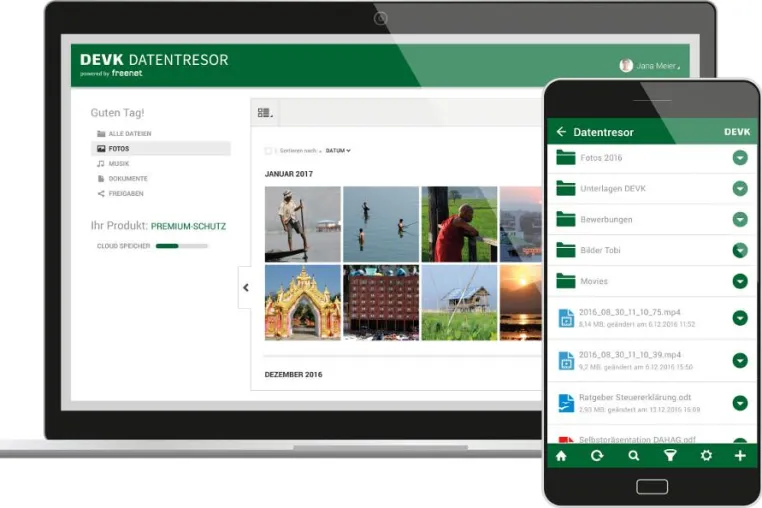Tap the plus add icon on phone
This screenshot has width=762, height=508.
(x=740, y=455)
